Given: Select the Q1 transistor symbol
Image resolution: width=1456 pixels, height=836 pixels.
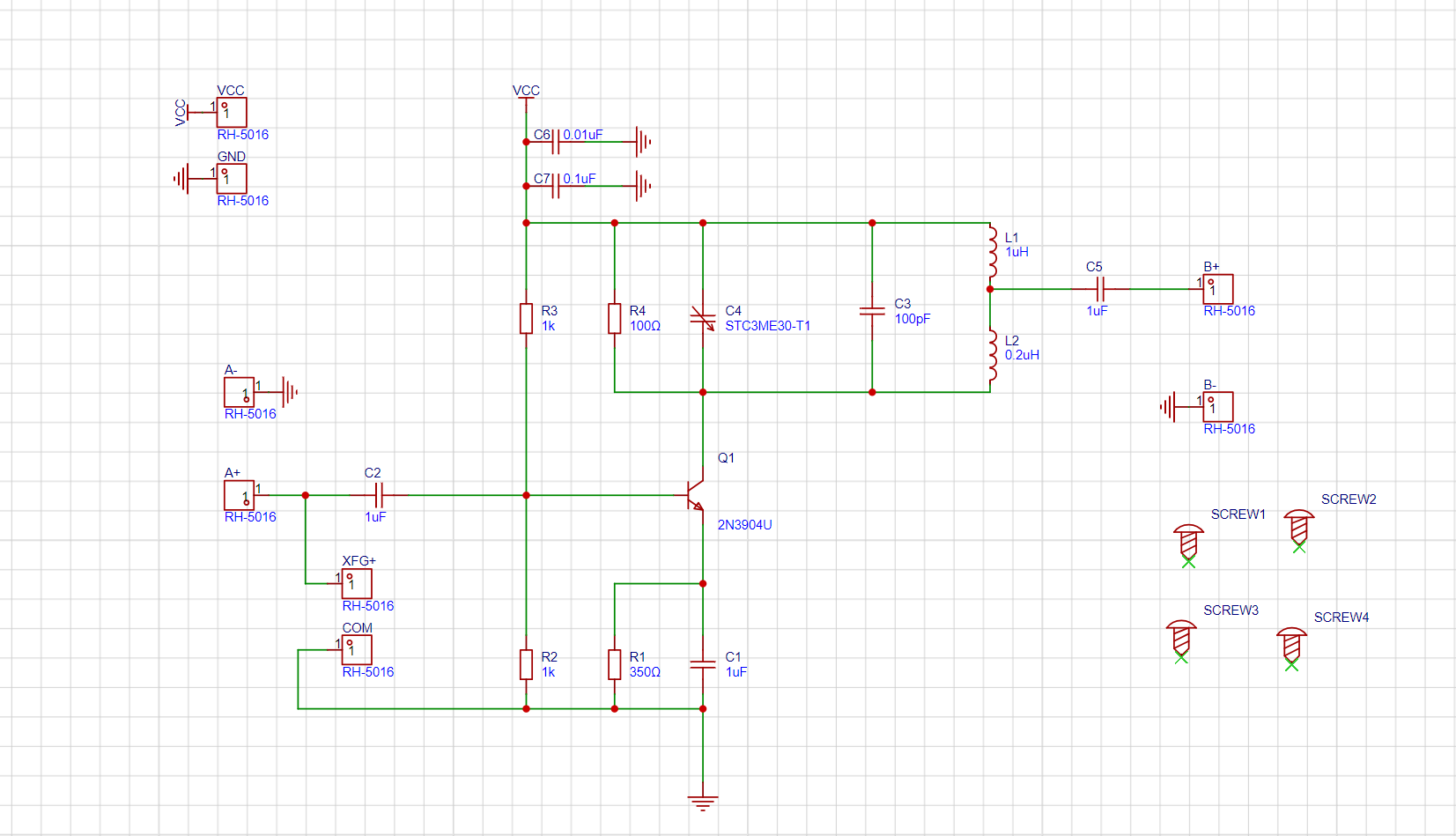Looking at the screenshot, I should point(695,496).
